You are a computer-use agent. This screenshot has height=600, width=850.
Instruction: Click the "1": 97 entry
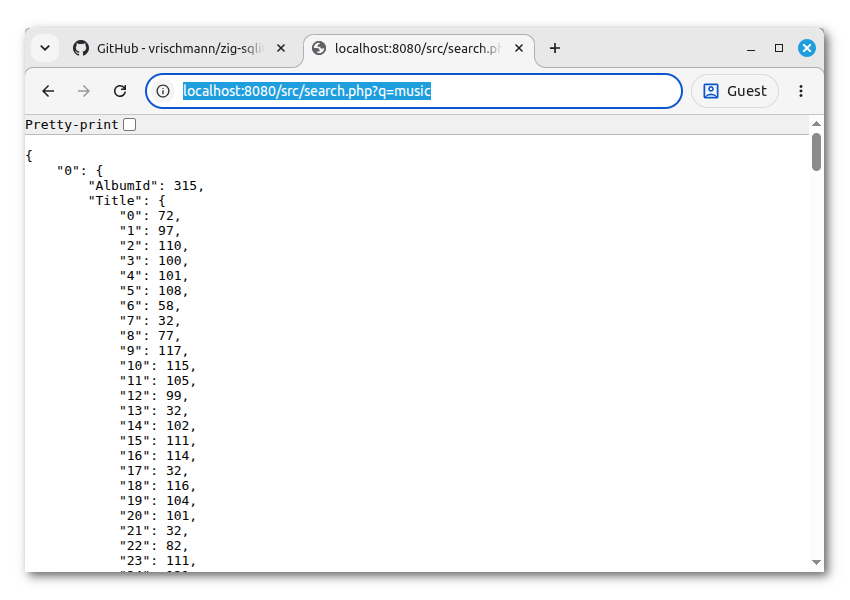(150, 231)
